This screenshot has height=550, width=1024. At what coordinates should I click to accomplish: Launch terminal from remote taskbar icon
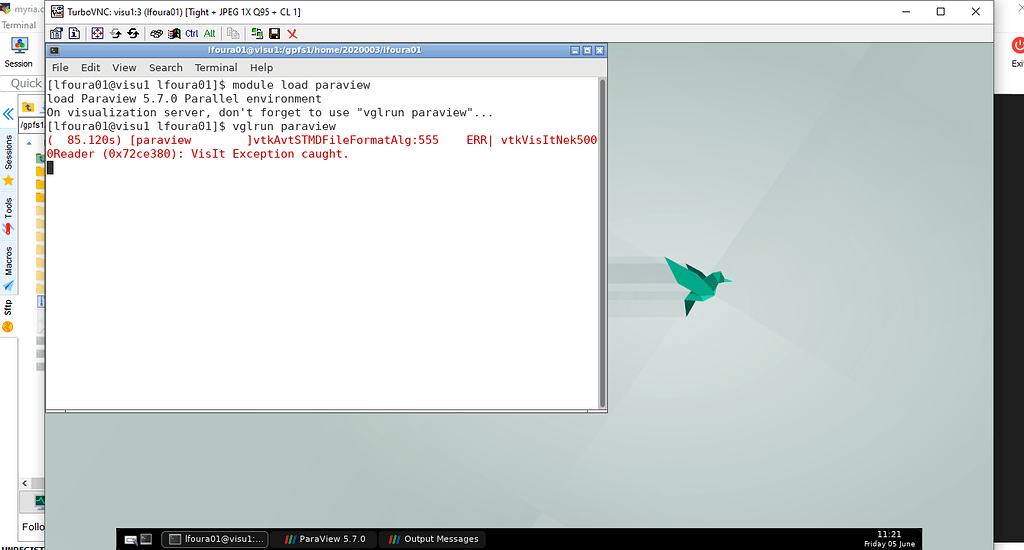tap(146, 539)
